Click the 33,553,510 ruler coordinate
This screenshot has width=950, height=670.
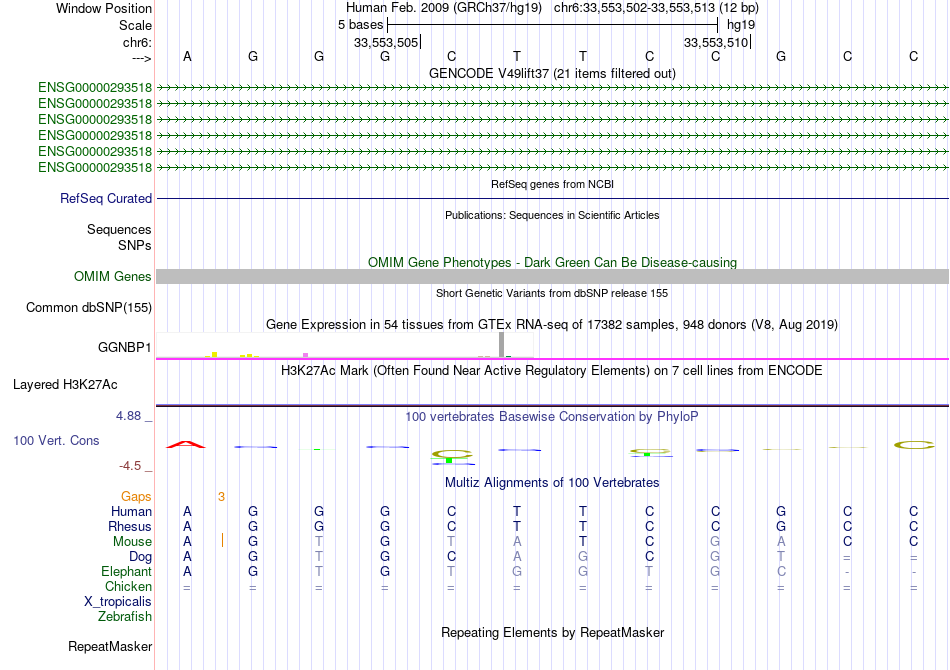[716, 42]
